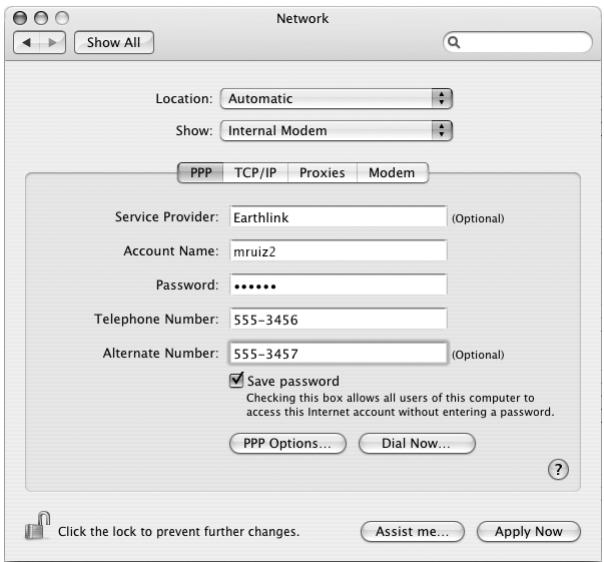Click the padlock to prevent changes

coord(37,526)
